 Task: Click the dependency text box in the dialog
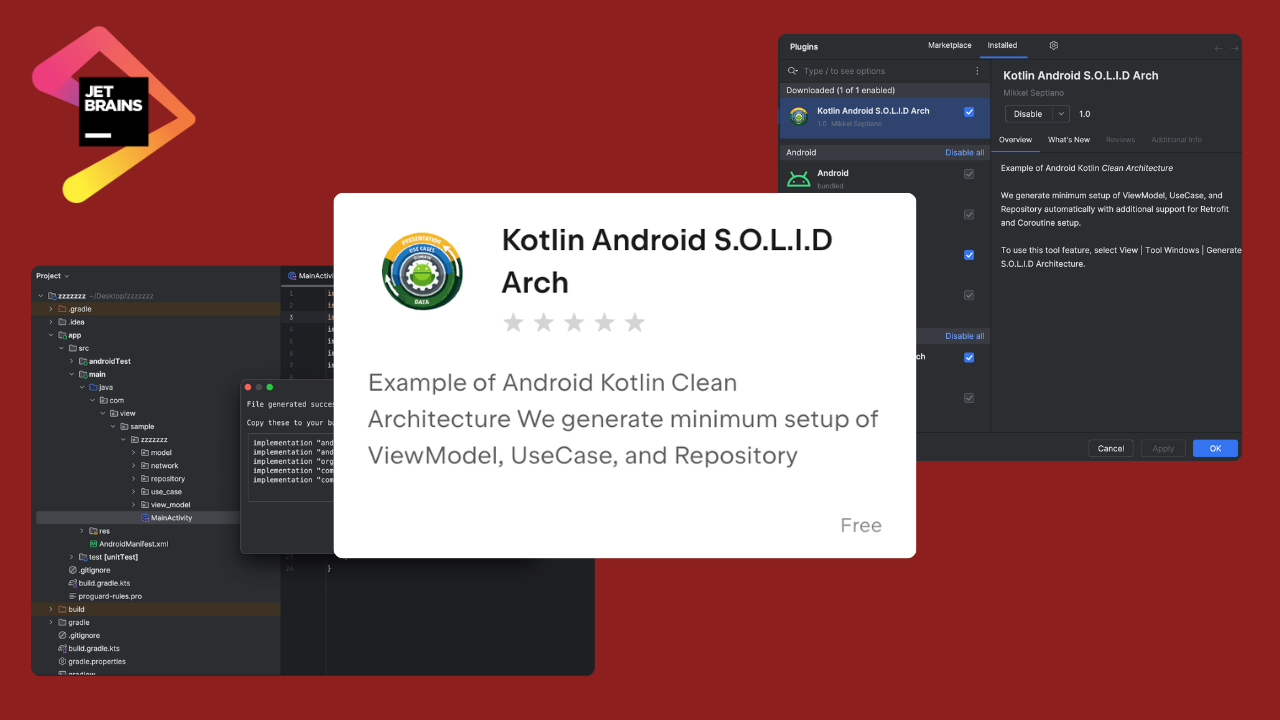click(291, 468)
